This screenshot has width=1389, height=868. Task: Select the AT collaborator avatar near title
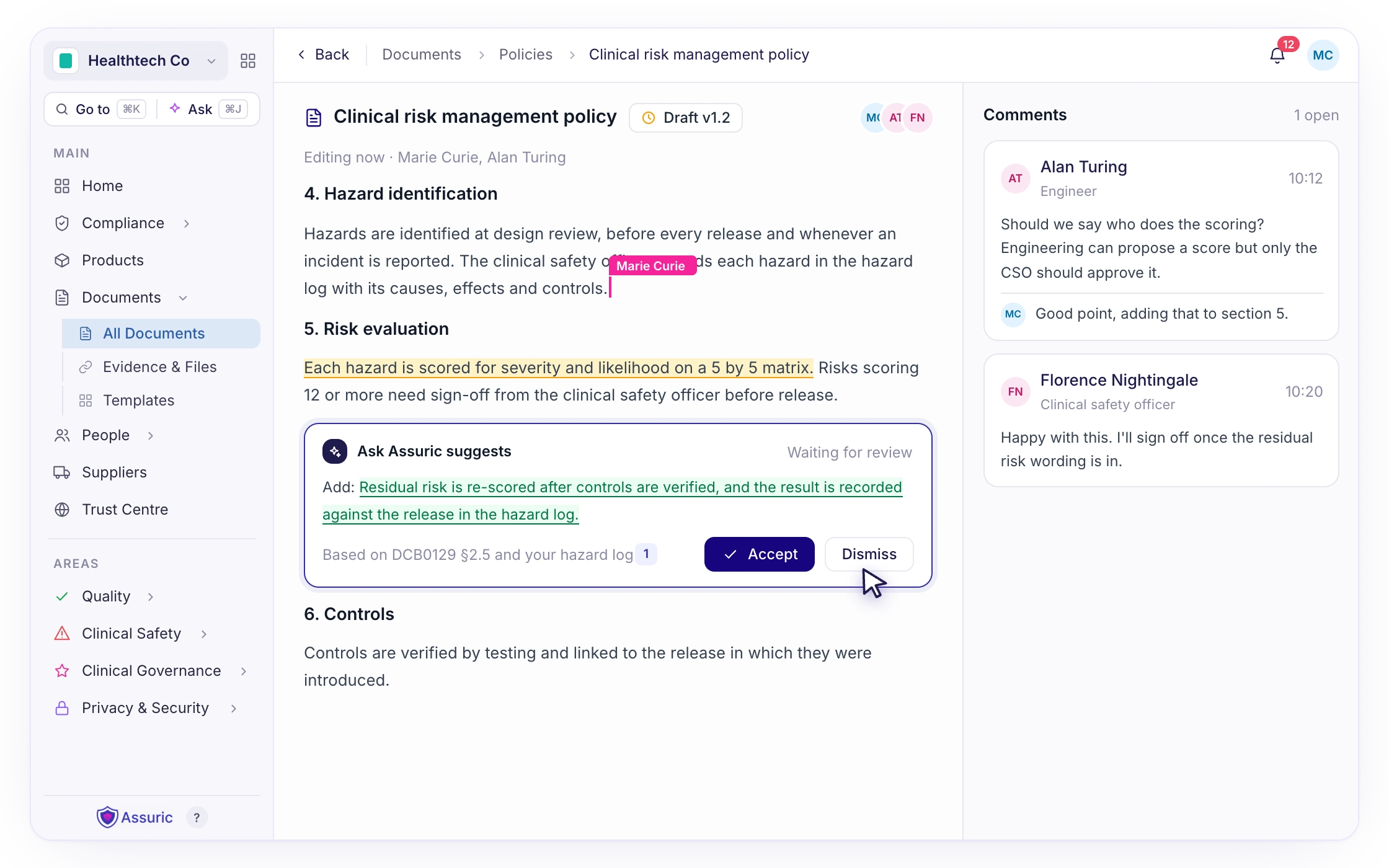[x=895, y=118]
